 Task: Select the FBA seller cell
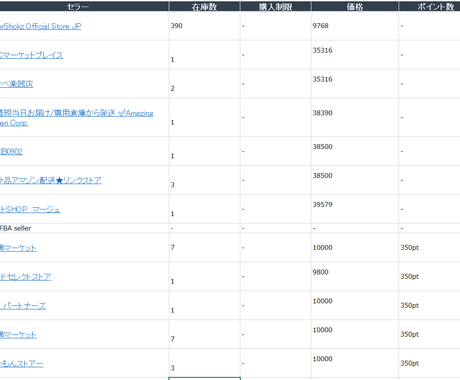pyautogui.click(x=84, y=228)
